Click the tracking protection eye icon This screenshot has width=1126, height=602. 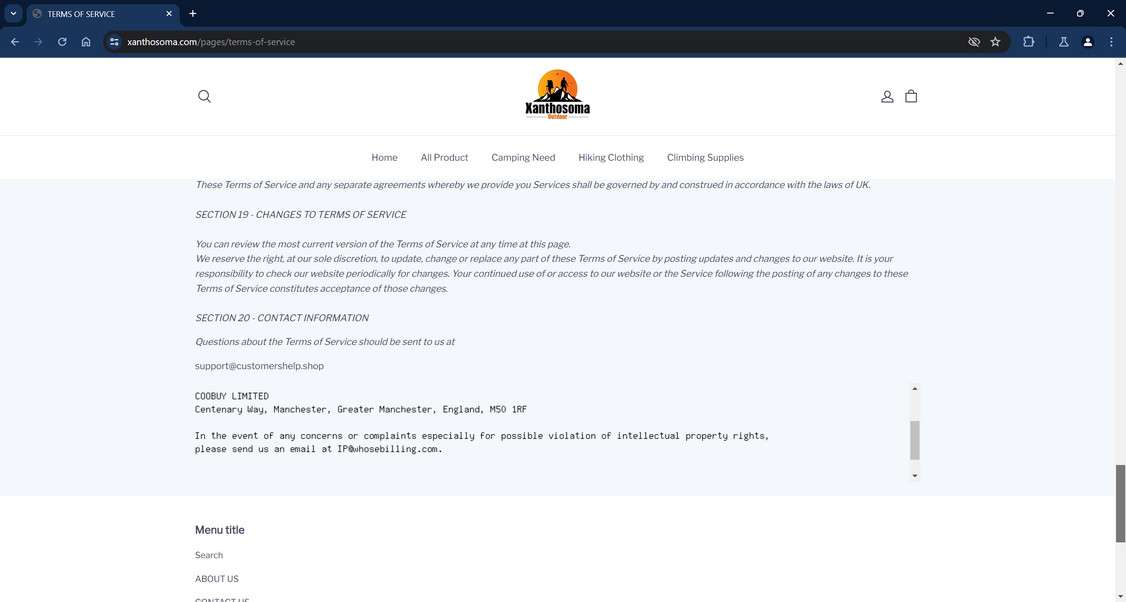click(x=974, y=42)
